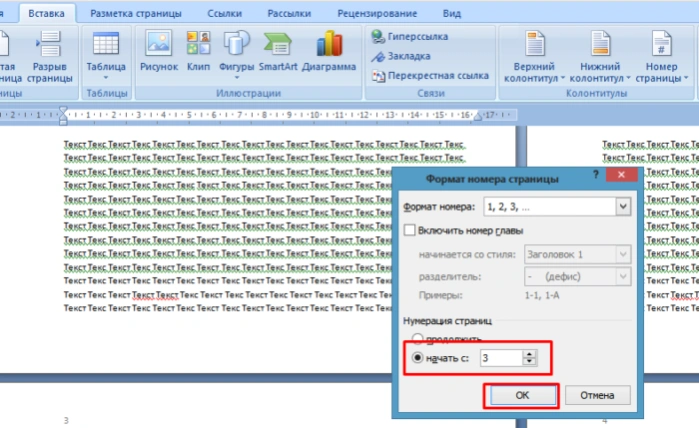The width and height of the screenshot is (699, 428).
Task: Open the Номер страницы dropdown menu
Action: pos(662,57)
